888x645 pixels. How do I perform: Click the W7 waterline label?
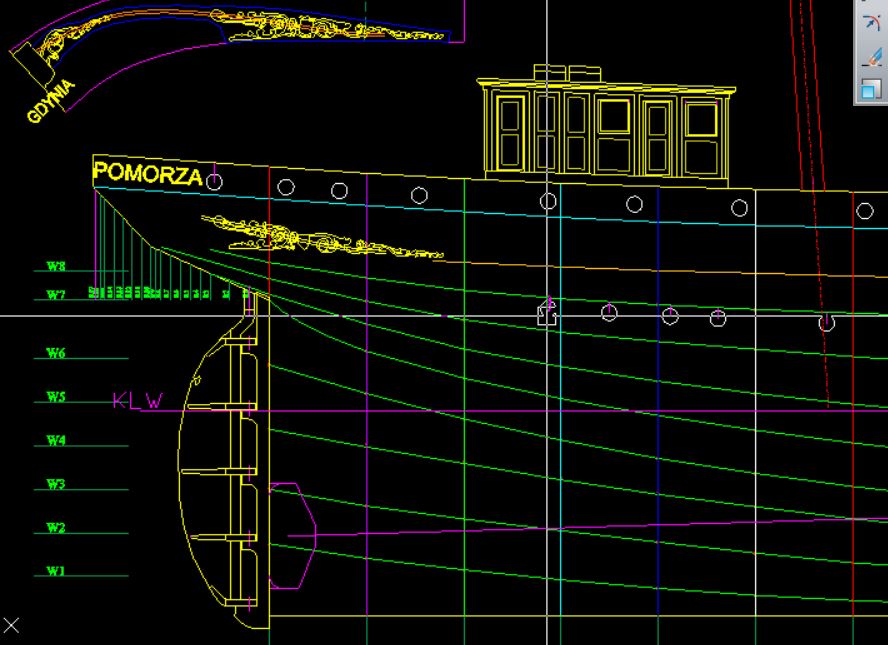[55, 295]
